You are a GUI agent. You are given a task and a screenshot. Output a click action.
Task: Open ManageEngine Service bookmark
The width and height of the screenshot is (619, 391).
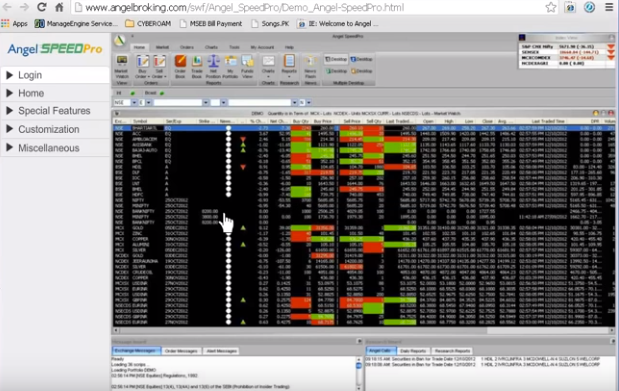tap(76, 24)
